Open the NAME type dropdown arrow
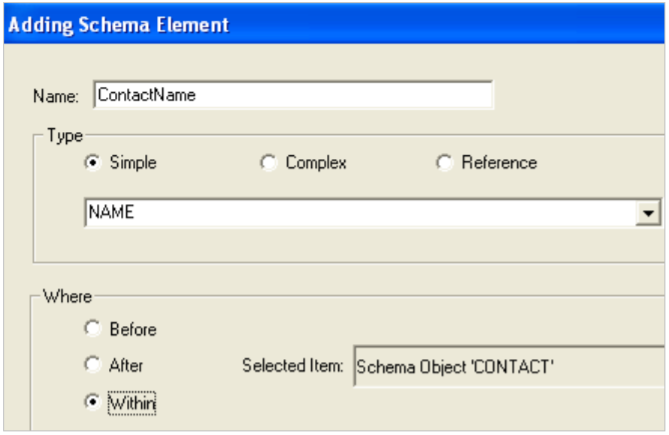 (x=649, y=213)
